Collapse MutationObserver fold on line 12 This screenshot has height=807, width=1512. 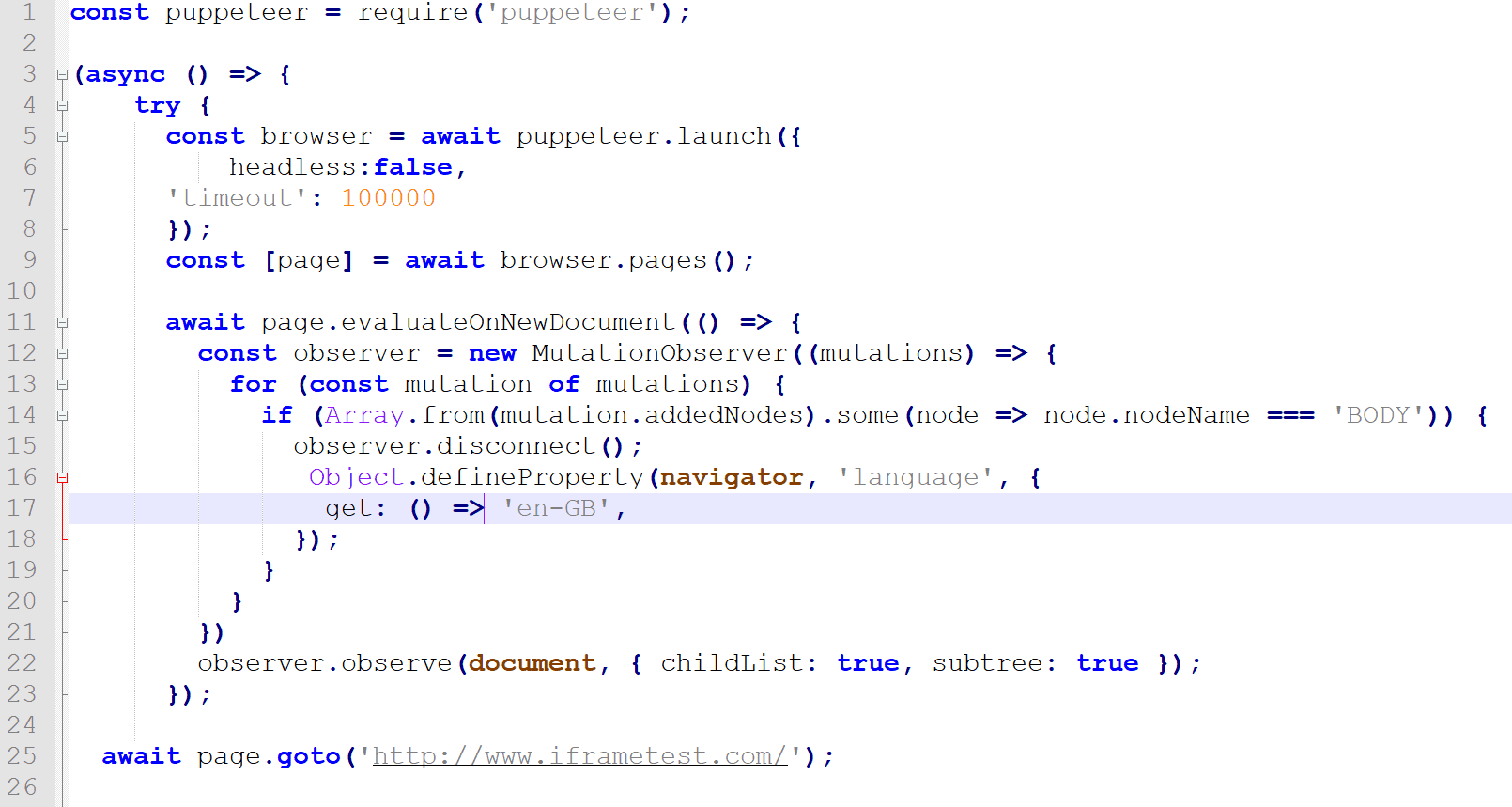pos(62,353)
